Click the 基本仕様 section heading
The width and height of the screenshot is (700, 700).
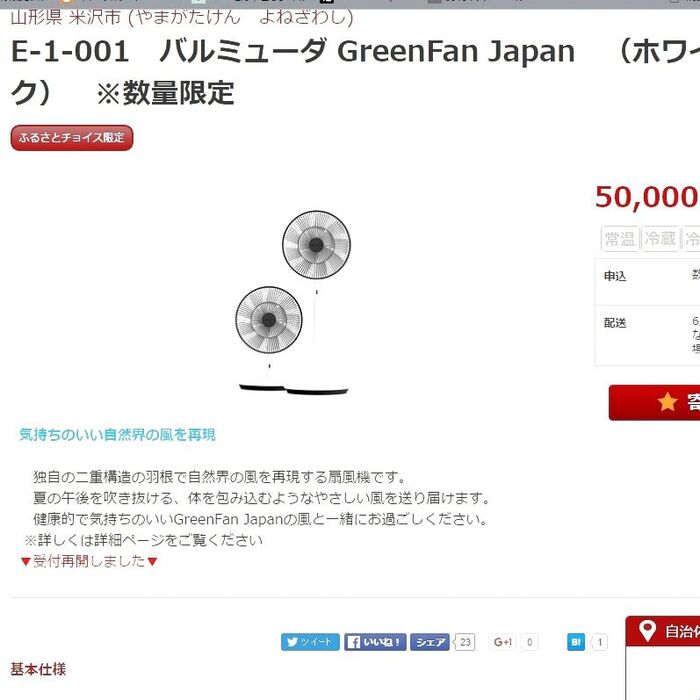38,669
